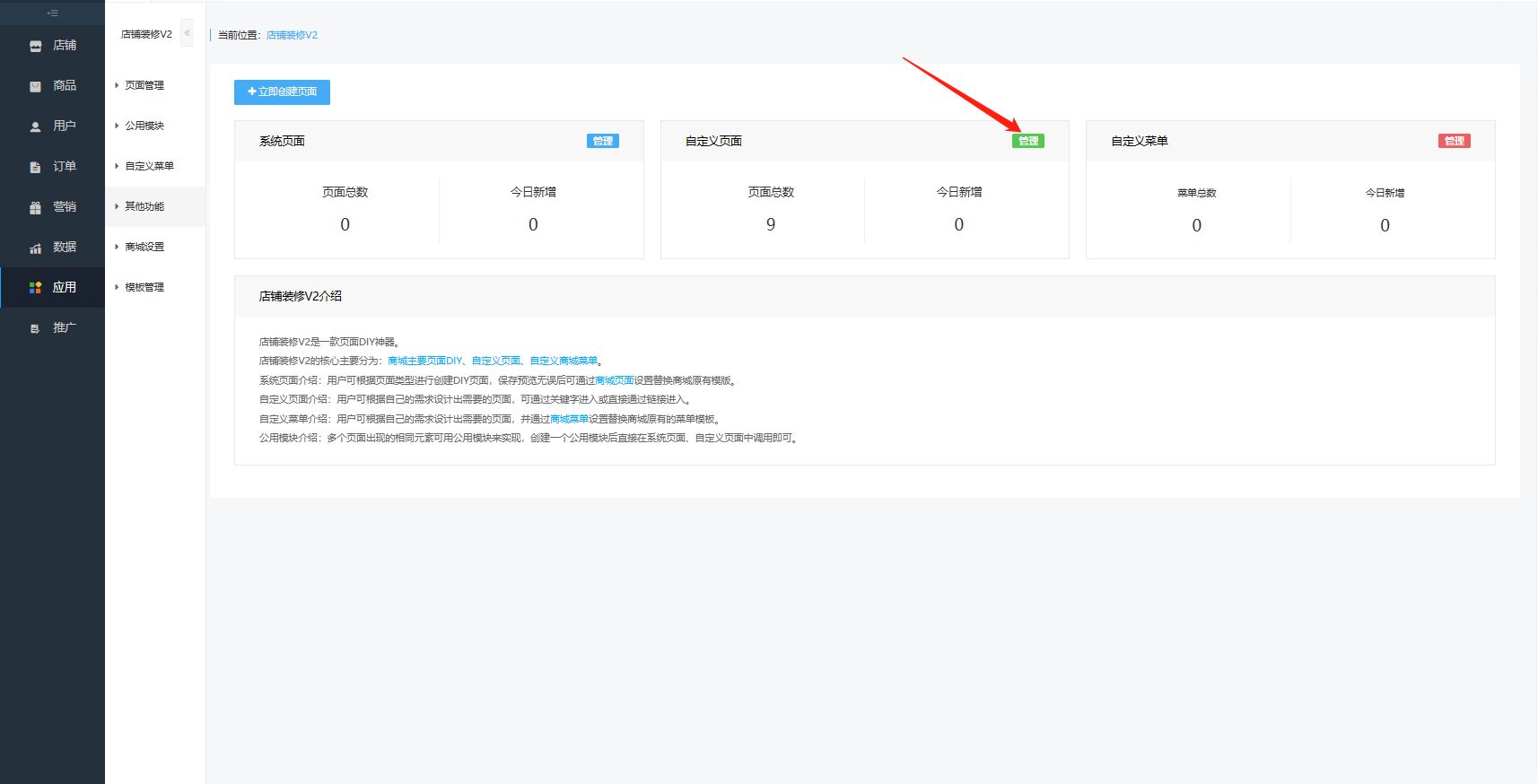The width and height of the screenshot is (1538, 784).
Task: Expand the 商城设置 submenu
Action: coord(155,247)
